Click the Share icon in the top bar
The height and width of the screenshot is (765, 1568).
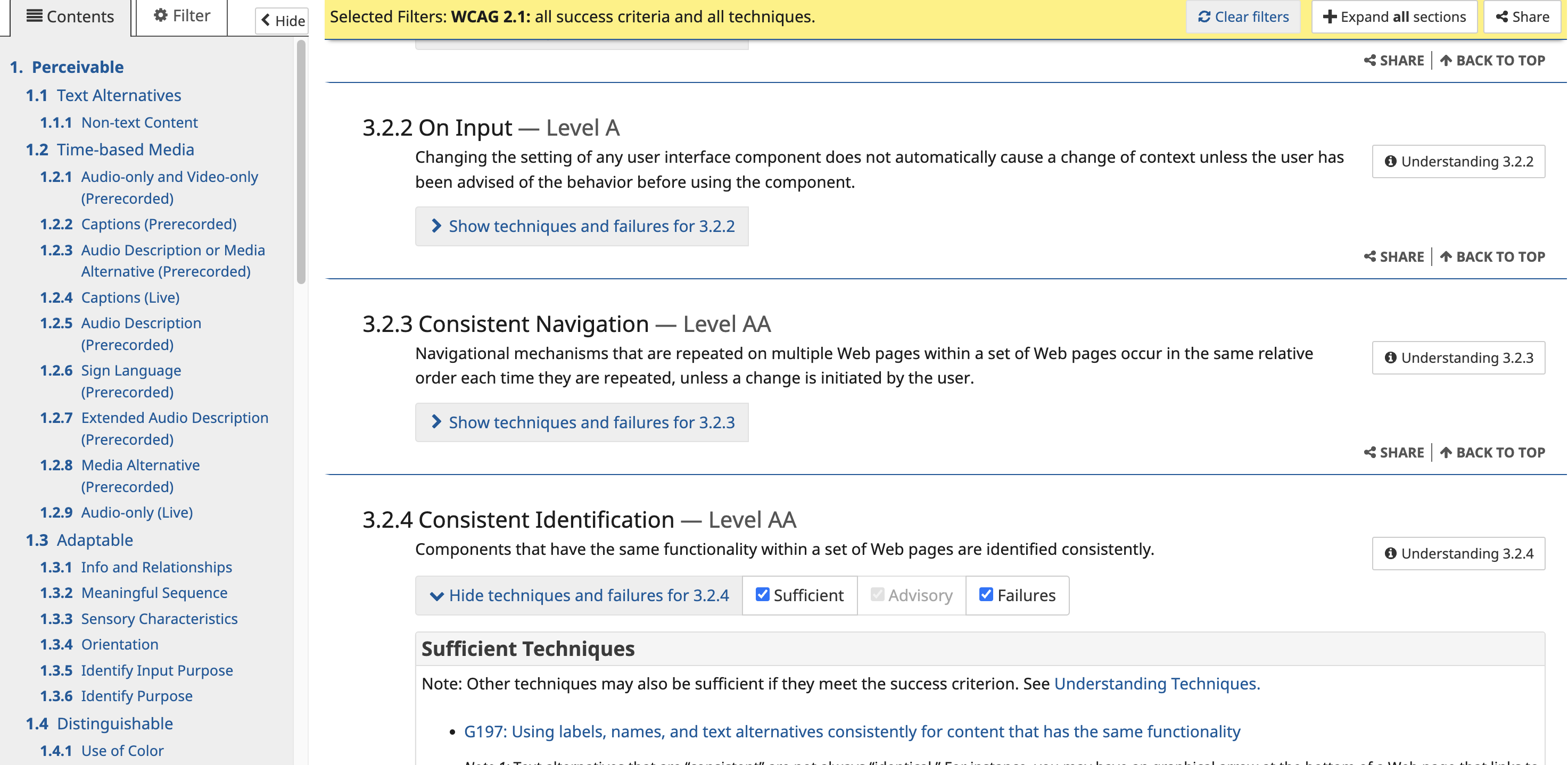point(1501,17)
